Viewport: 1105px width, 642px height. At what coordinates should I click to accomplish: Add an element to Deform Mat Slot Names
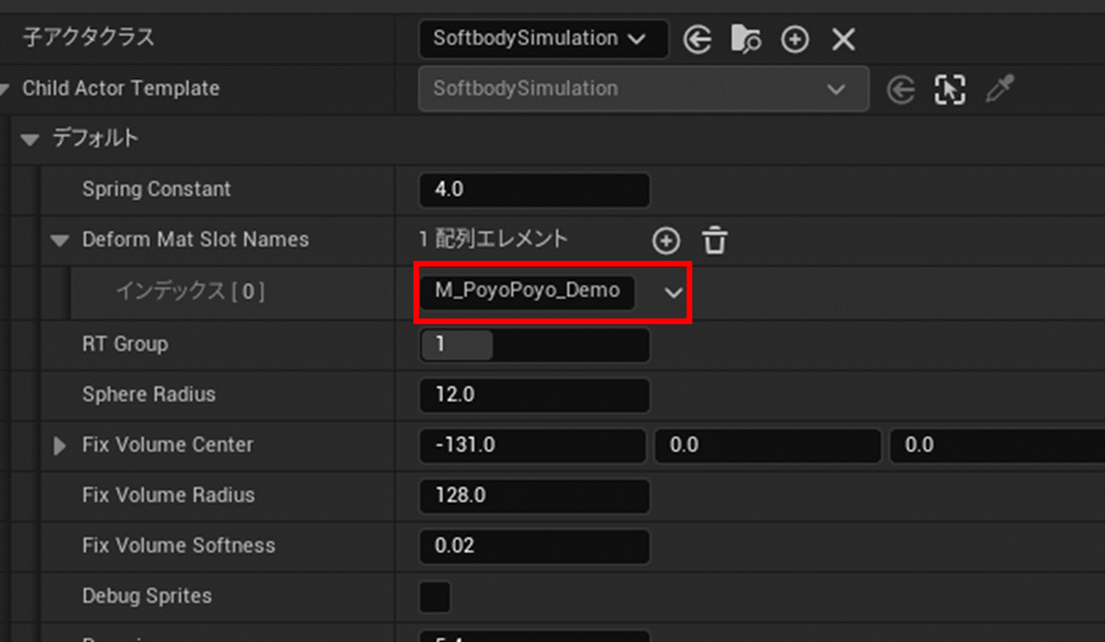click(666, 240)
